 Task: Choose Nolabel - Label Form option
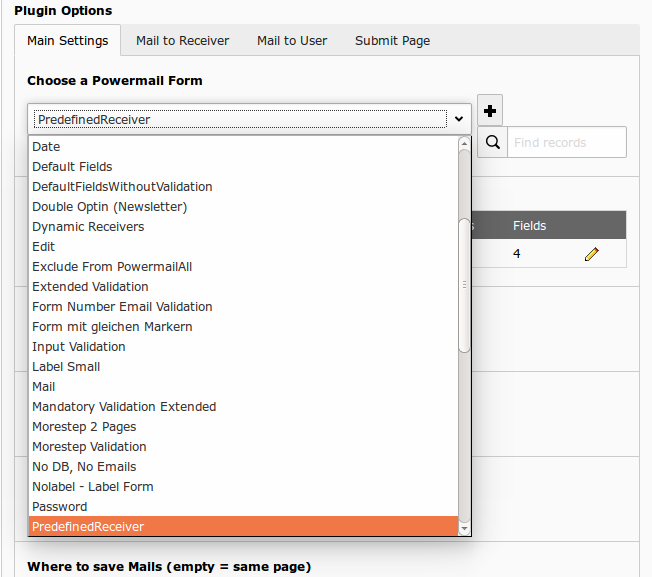click(x=93, y=487)
